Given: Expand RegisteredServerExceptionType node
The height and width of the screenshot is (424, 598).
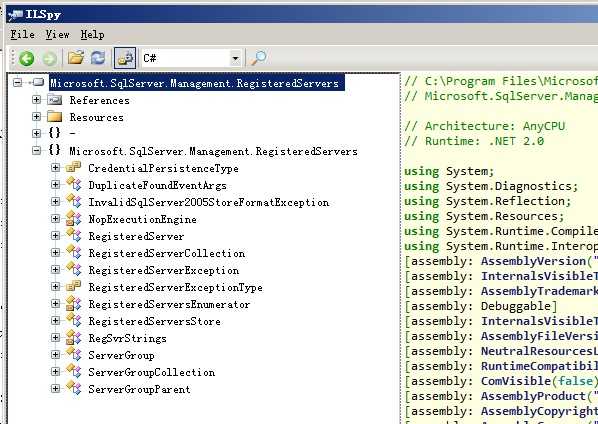Looking at the screenshot, I should pyautogui.click(x=55, y=286).
